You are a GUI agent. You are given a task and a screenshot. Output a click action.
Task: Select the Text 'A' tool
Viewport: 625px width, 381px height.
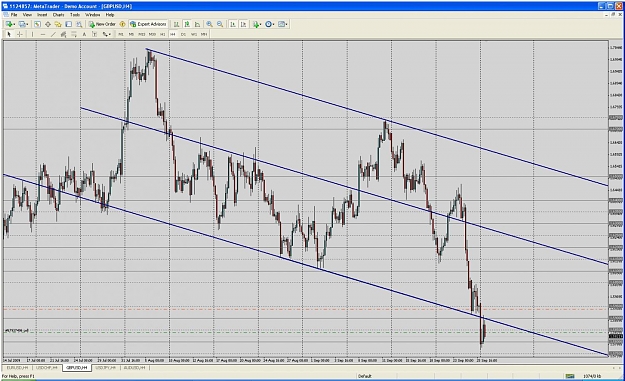coord(85,34)
